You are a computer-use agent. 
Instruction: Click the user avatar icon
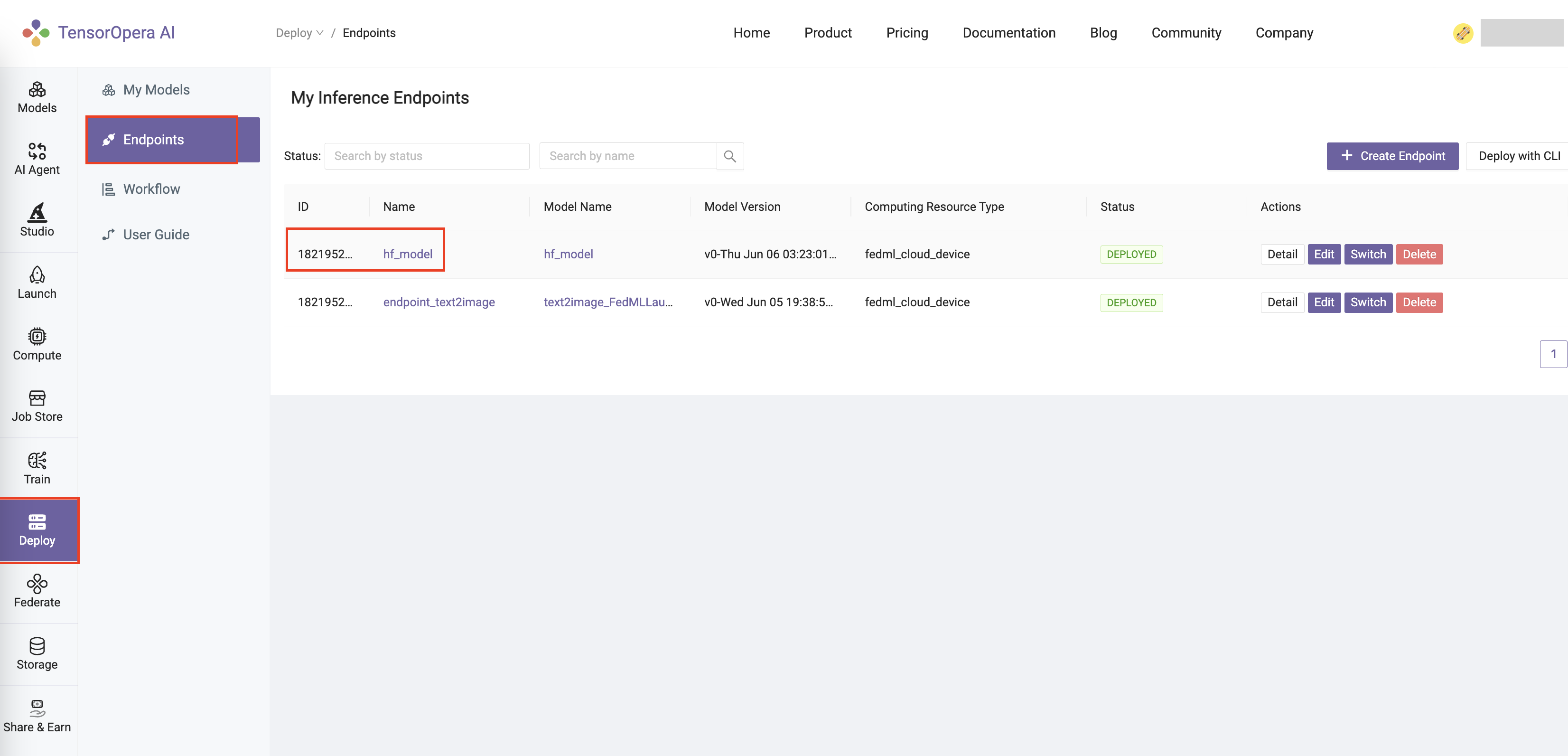(x=1463, y=33)
